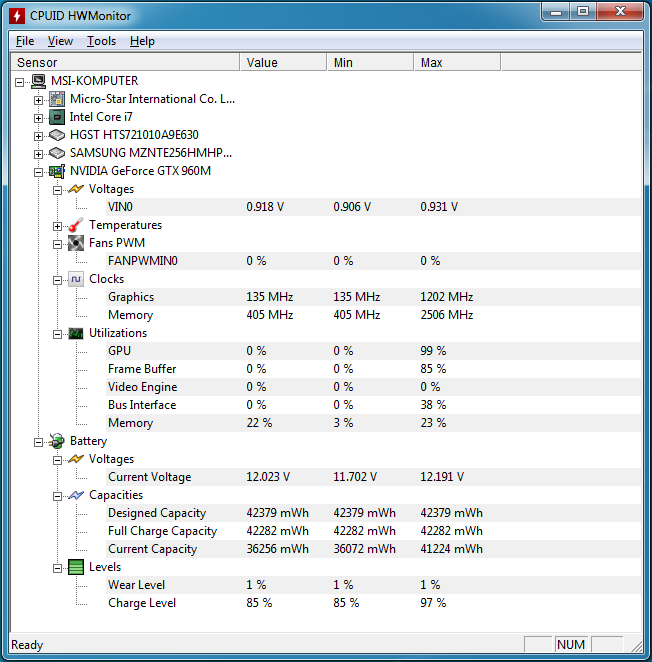Collapse the Fans PWM node

pos(57,244)
